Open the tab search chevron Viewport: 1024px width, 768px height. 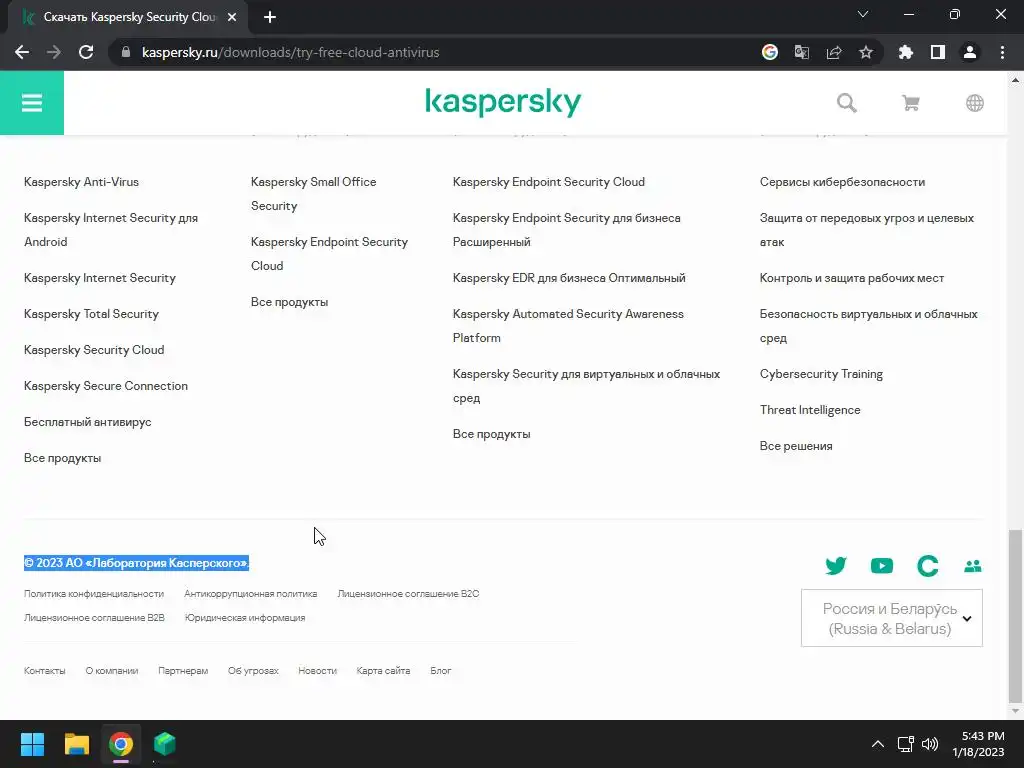pyautogui.click(x=863, y=14)
